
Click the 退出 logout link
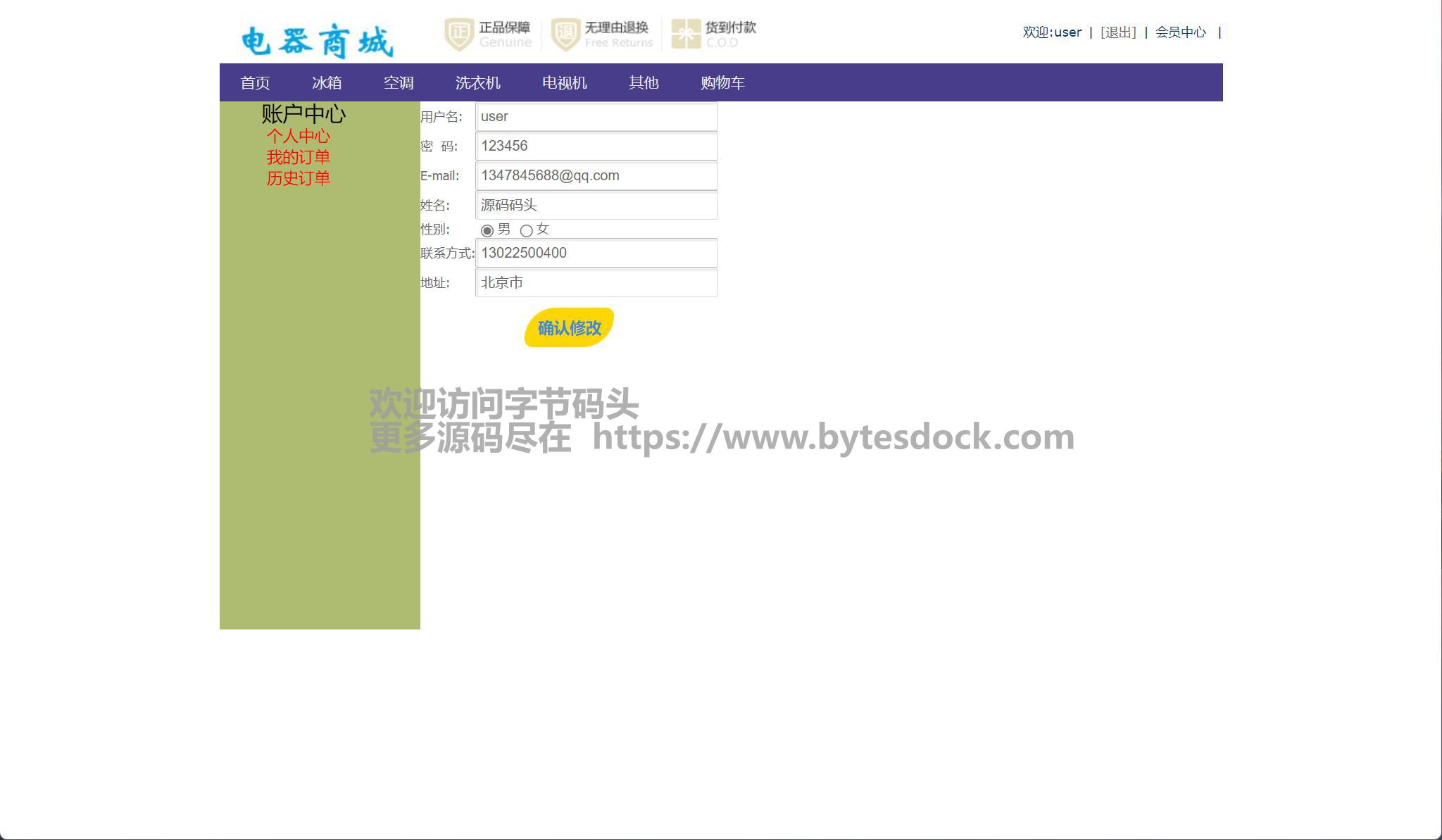(x=1118, y=32)
